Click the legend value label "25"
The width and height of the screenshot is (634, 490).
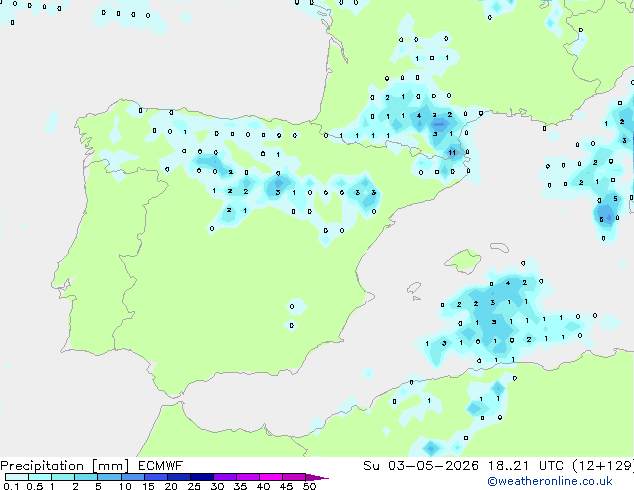(194, 486)
